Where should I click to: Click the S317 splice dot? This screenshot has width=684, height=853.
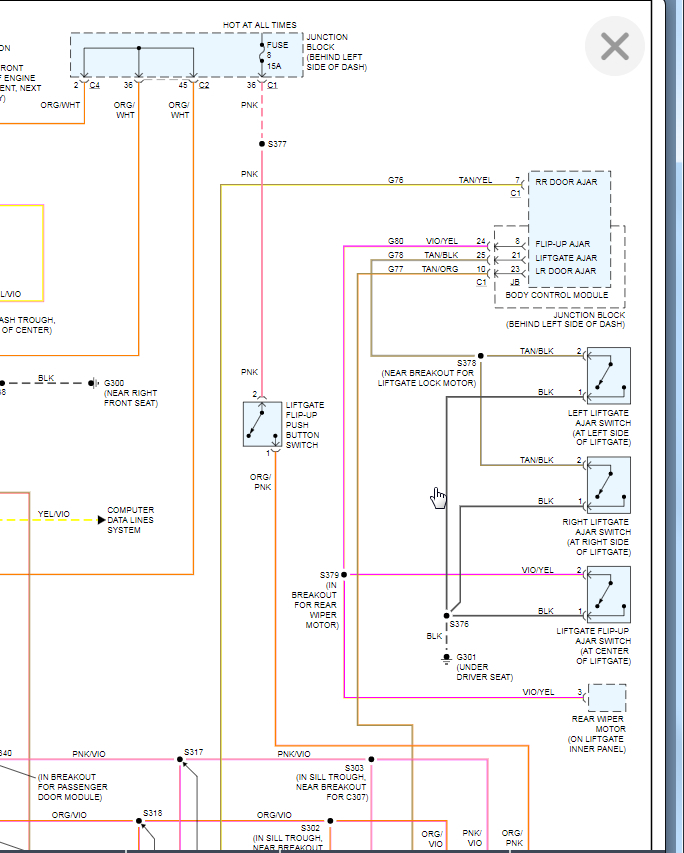tap(181, 759)
